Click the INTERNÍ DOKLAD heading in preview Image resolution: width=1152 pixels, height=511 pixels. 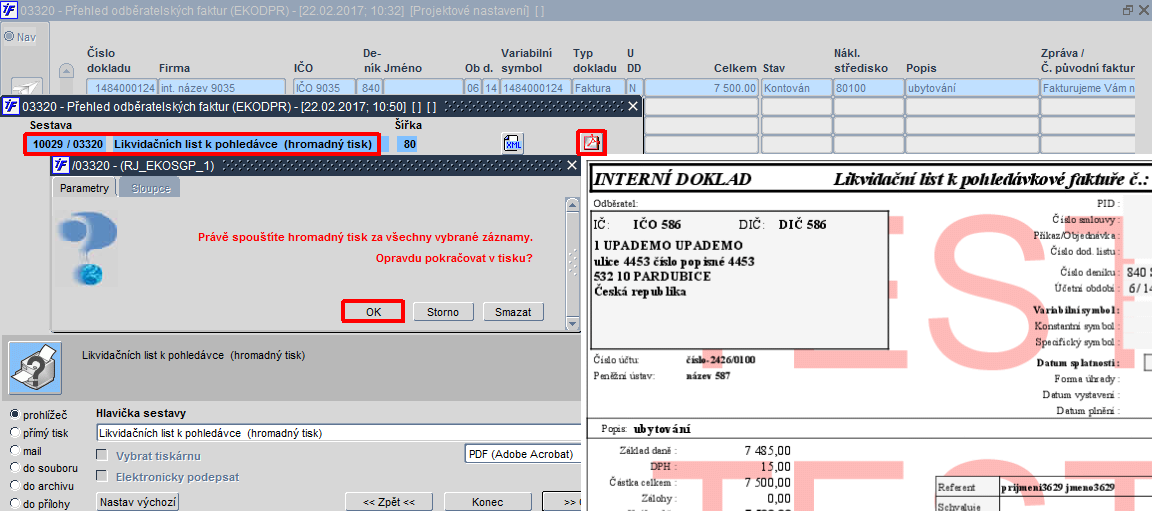point(672,179)
